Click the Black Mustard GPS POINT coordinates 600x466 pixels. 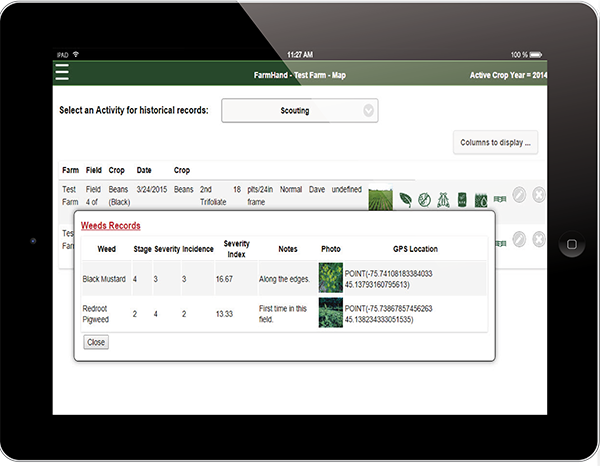coord(388,279)
